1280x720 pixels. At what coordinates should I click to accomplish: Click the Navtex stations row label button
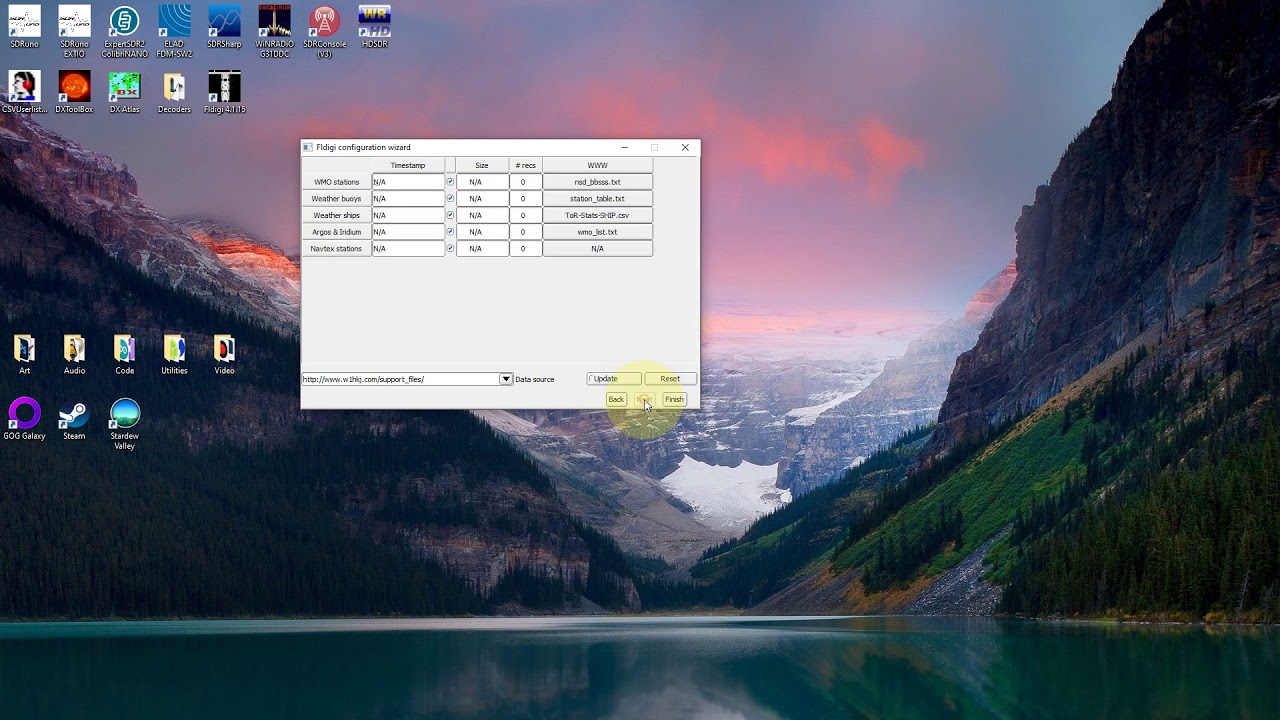[336, 248]
